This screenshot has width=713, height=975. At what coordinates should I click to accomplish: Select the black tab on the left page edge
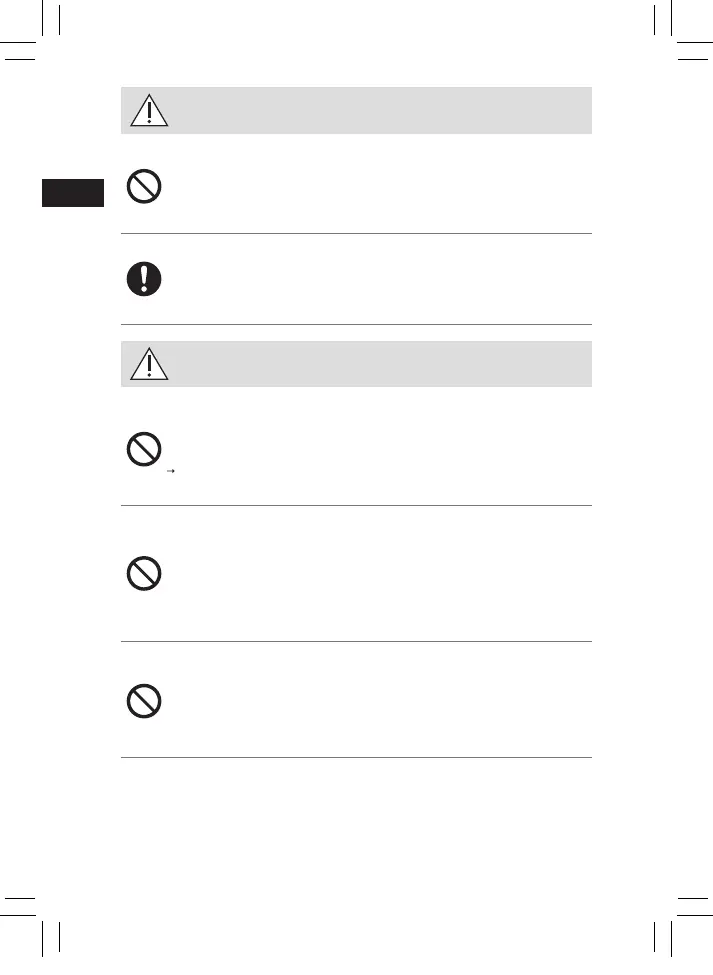72,192
